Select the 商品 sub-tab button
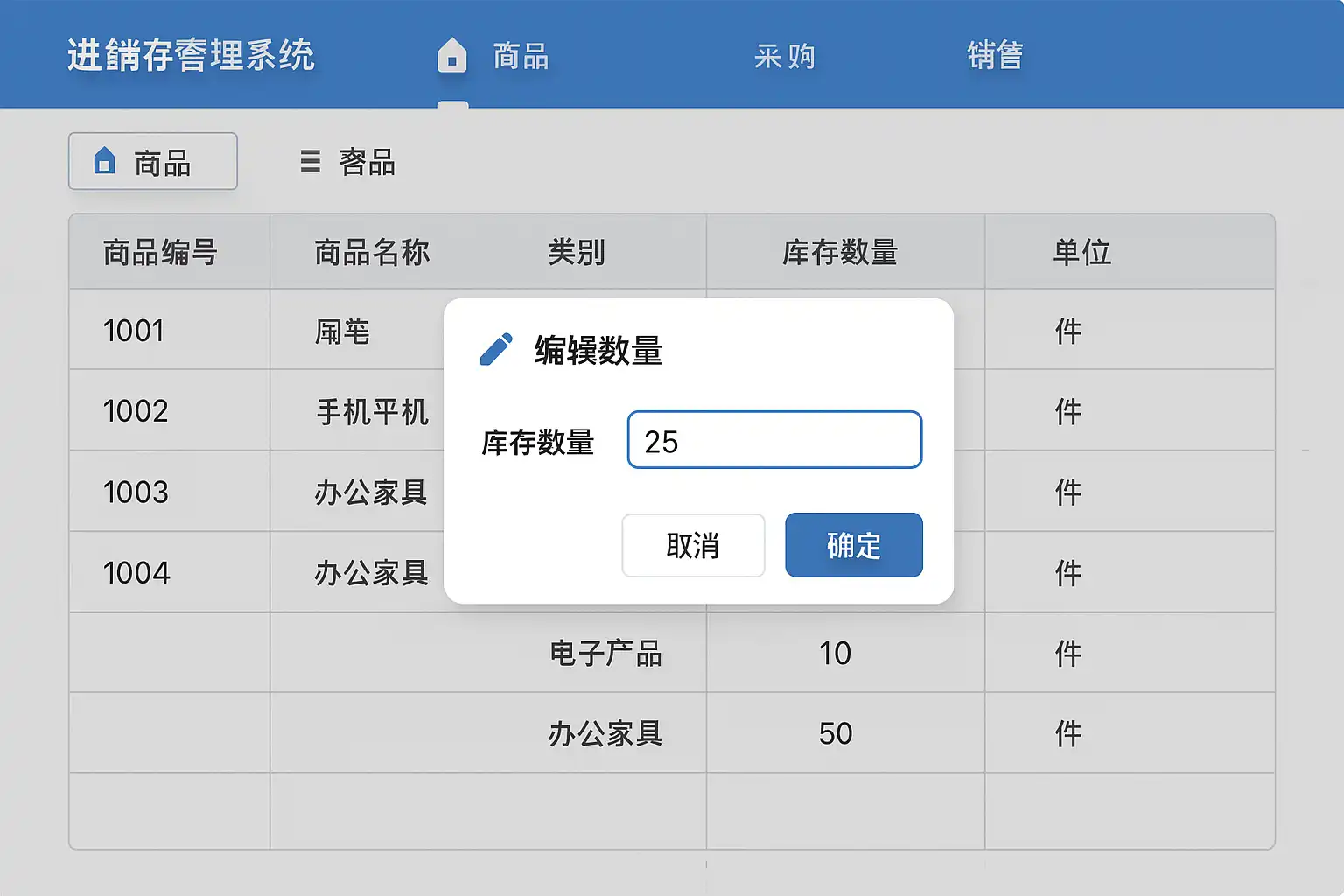Screen dimensions: 1344x896 coord(153,161)
